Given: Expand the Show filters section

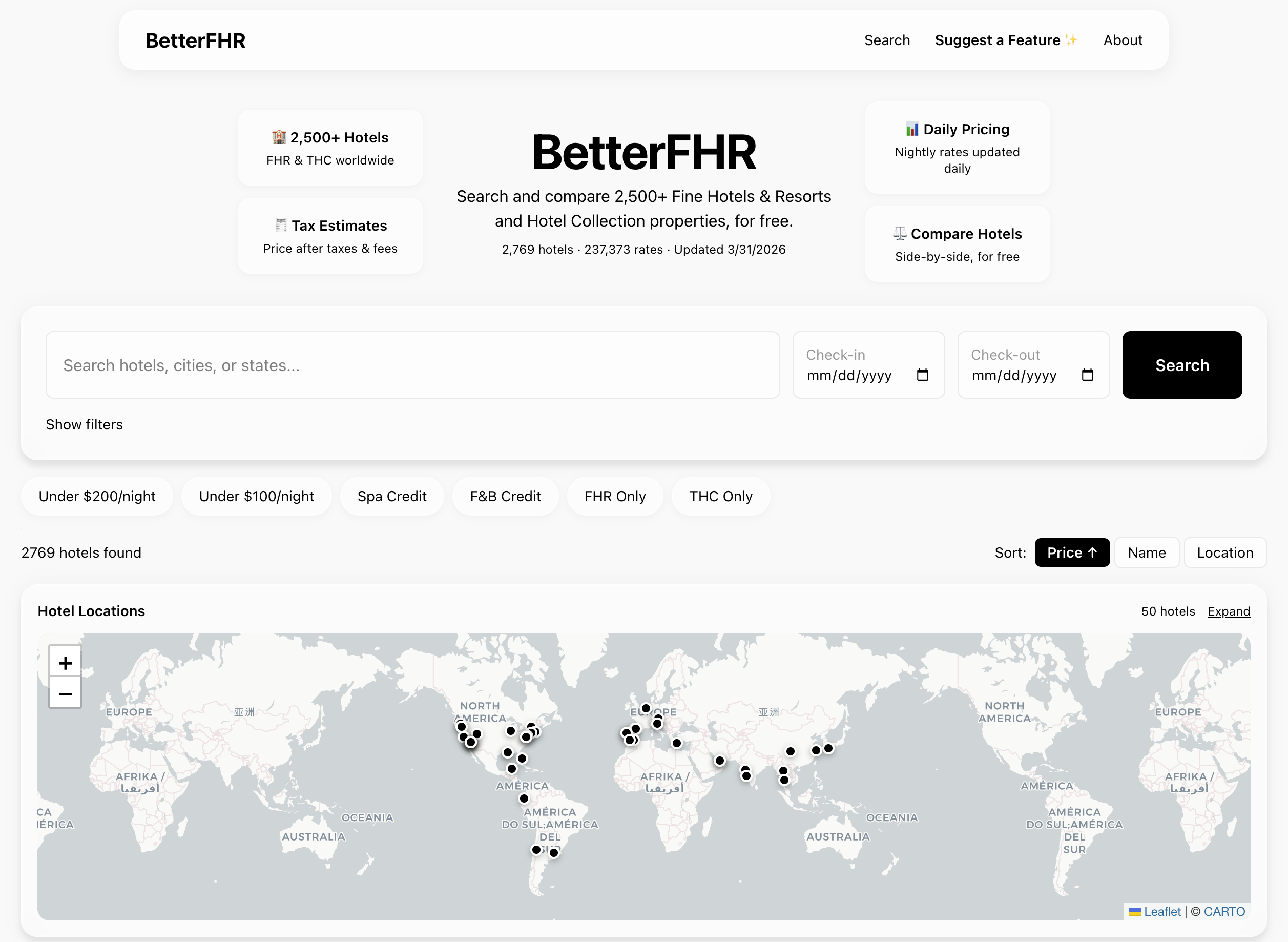Looking at the screenshot, I should pos(85,424).
